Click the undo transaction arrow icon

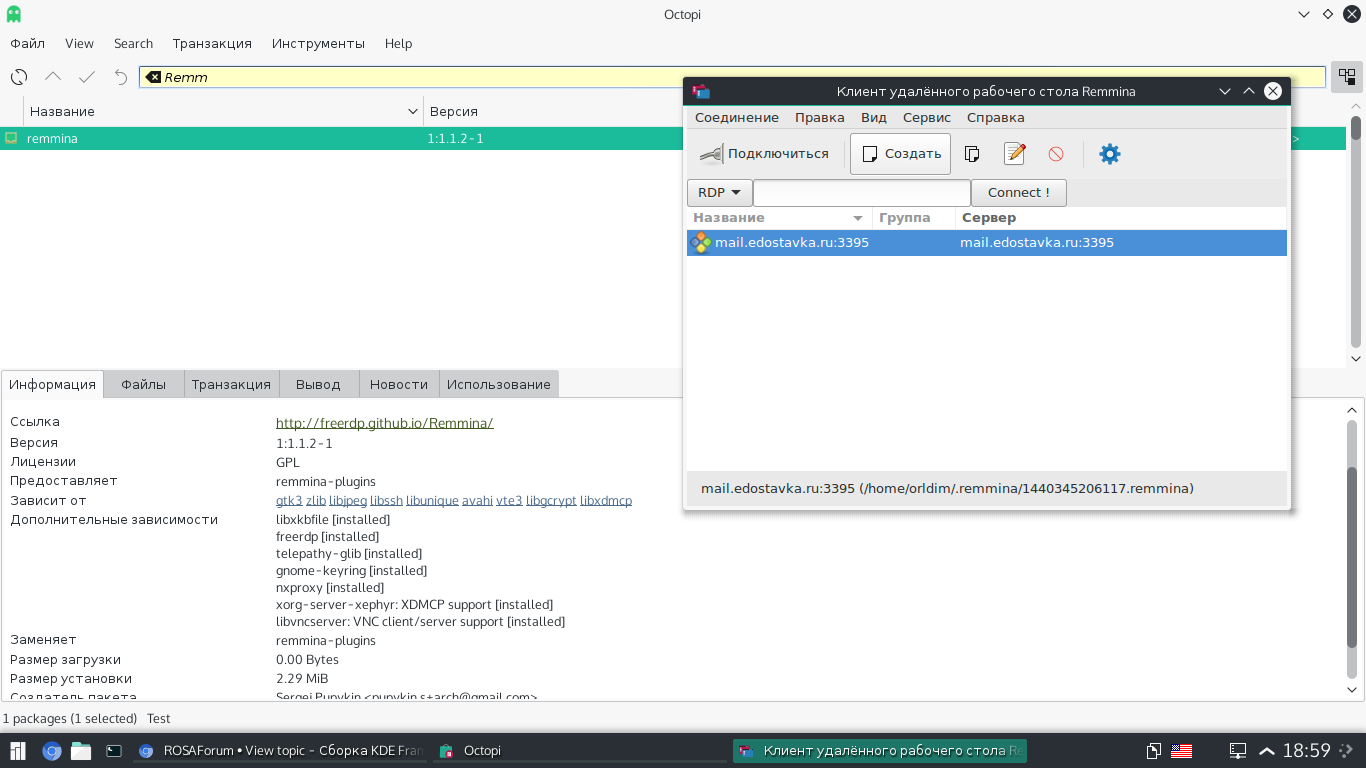121,77
